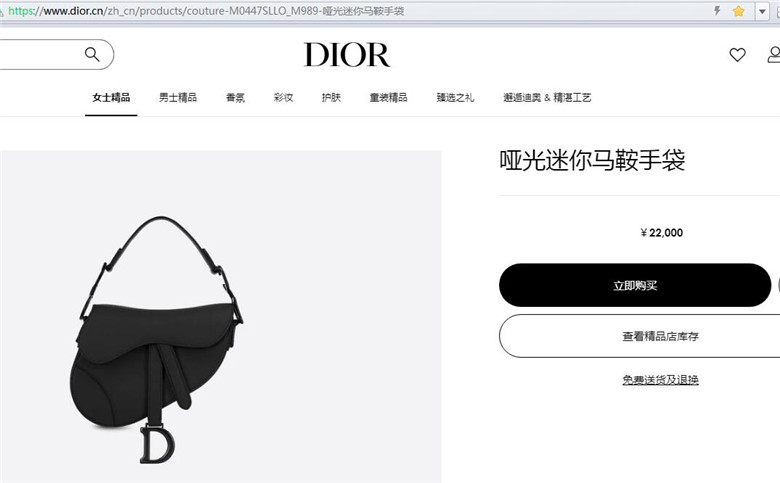
Task: Click the DIOR logo
Action: click(x=347, y=55)
